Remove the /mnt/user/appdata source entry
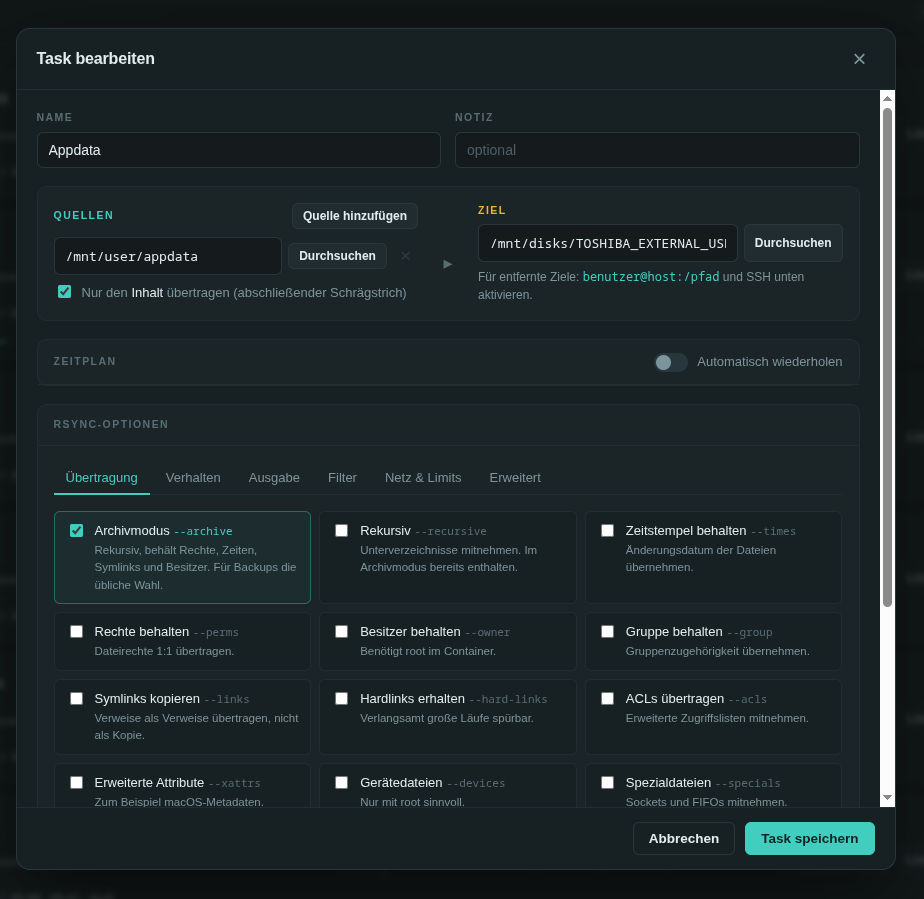924x899 pixels. 405,256
